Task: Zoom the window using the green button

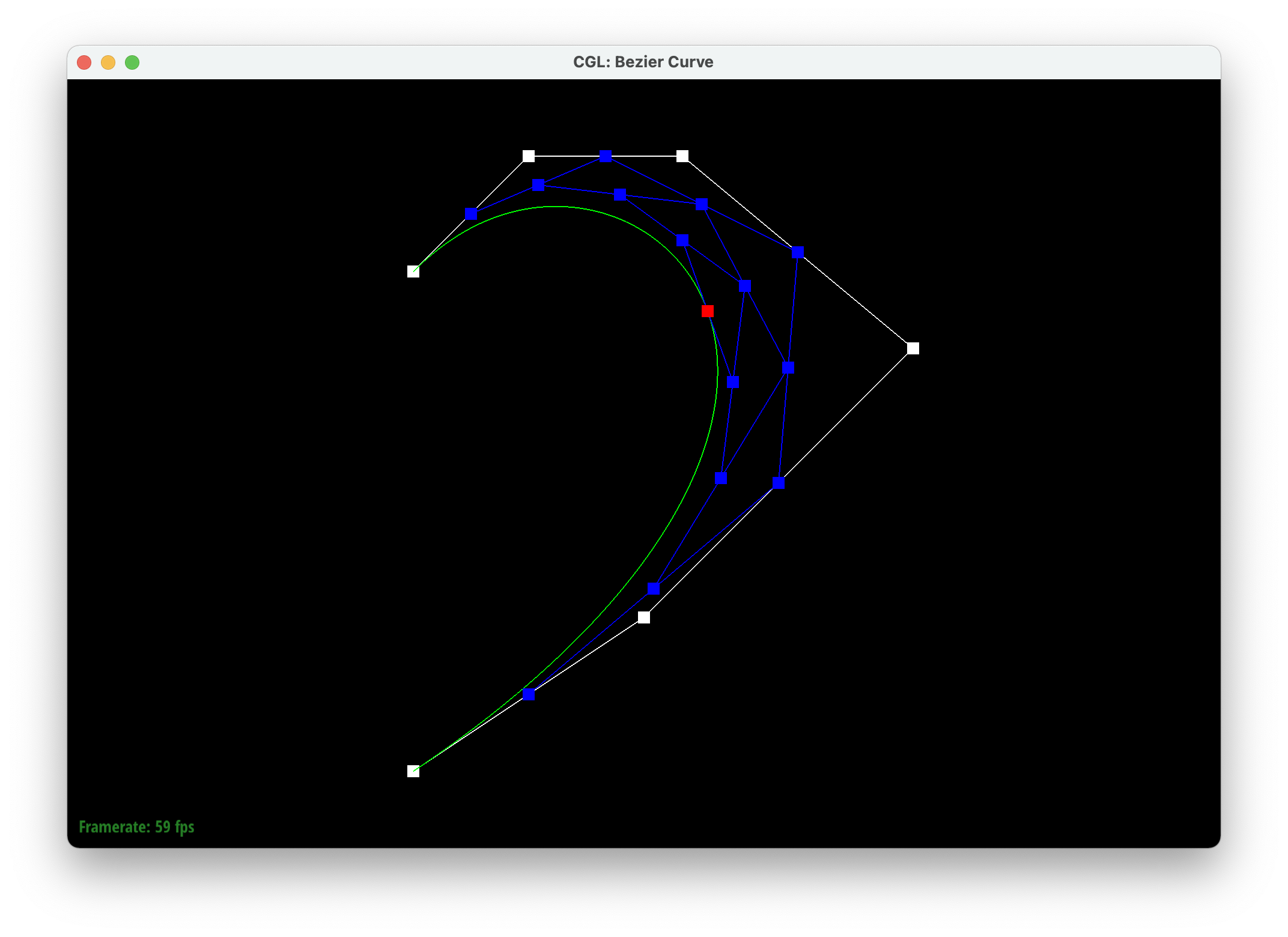Action: pos(132,62)
